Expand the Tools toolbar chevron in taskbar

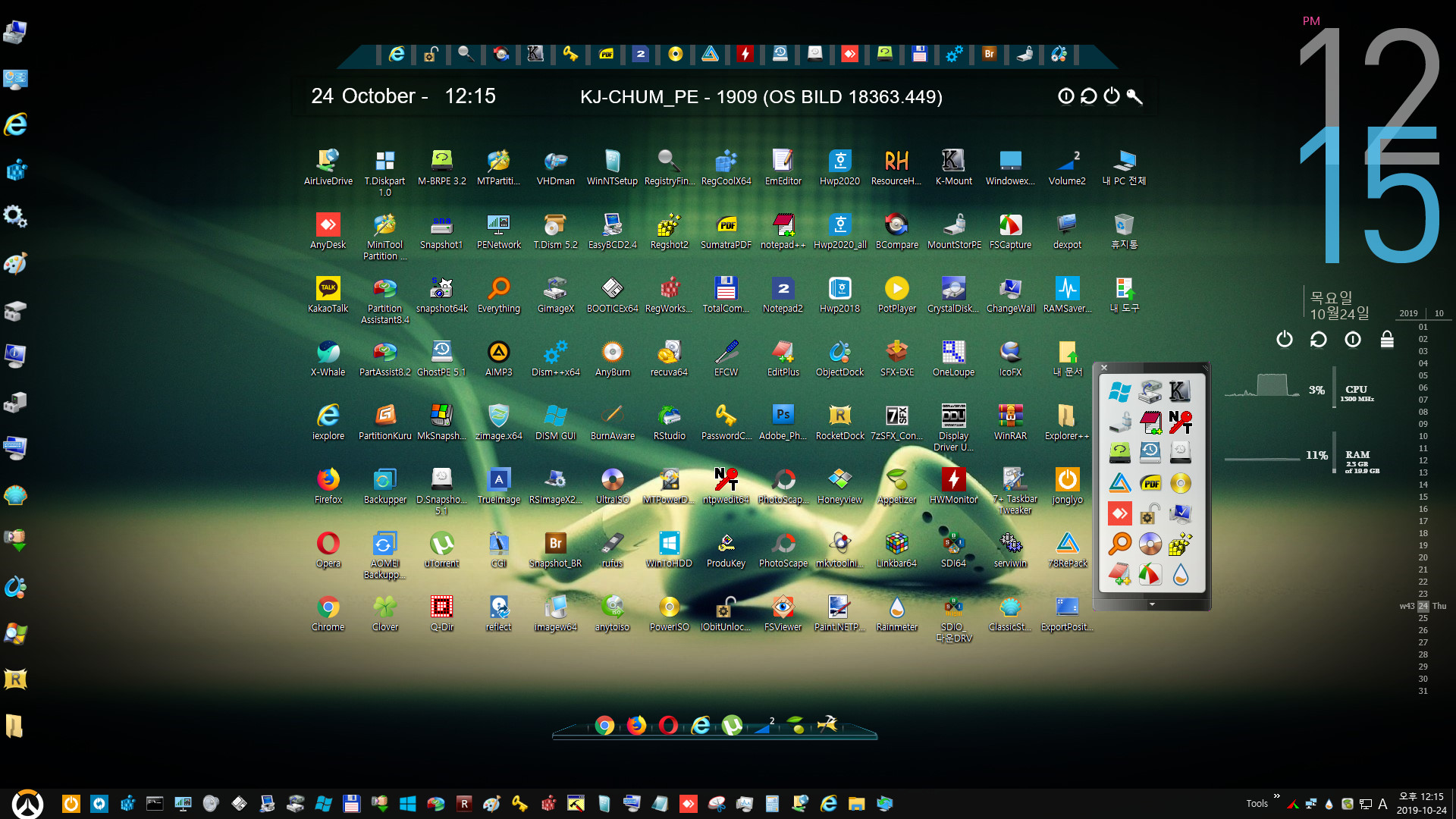coord(1276,796)
